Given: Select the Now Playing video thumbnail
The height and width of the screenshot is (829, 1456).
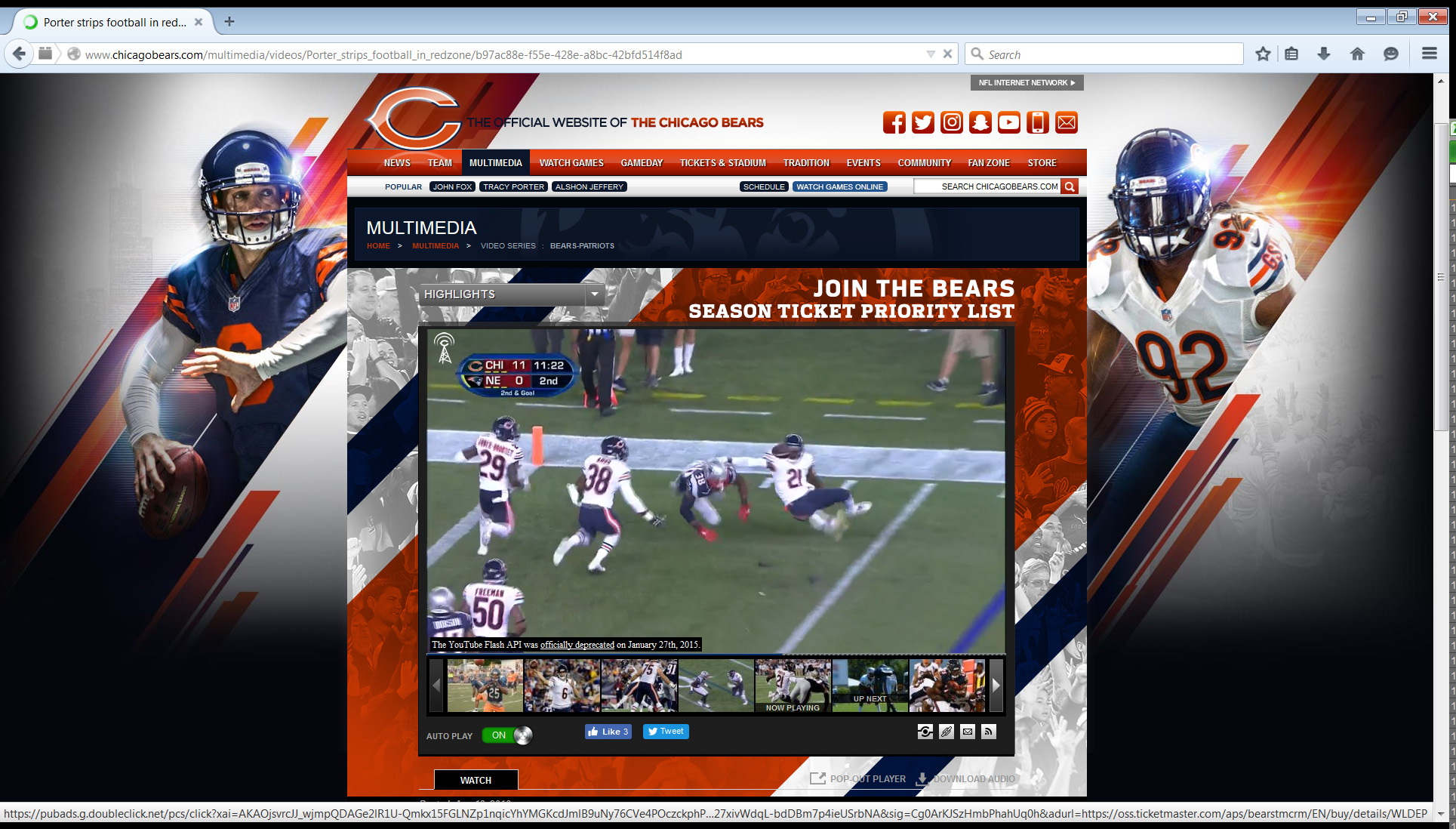Looking at the screenshot, I should click(x=793, y=686).
